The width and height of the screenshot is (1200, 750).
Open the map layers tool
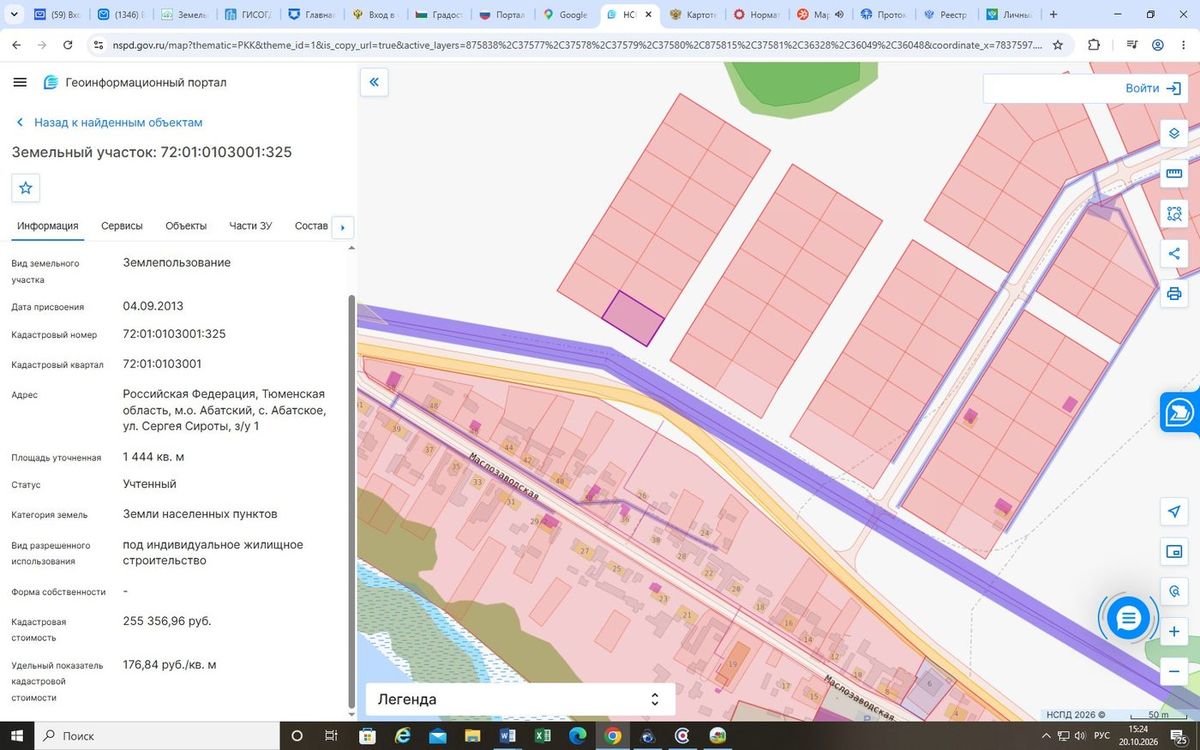click(1174, 133)
